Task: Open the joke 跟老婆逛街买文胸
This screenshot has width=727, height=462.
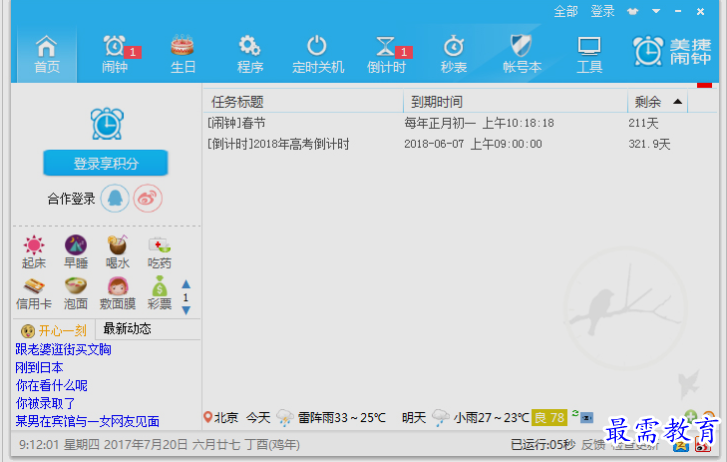Action: 64,349
